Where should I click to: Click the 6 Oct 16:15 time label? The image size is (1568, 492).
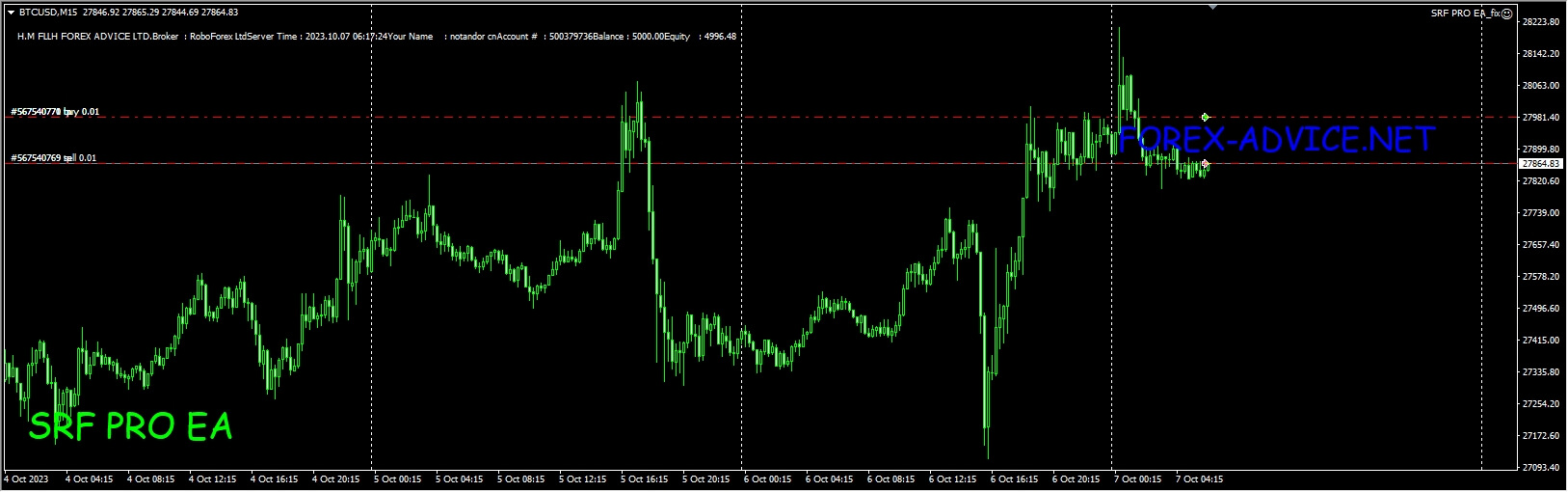pyautogui.click(x=1014, y=478)
